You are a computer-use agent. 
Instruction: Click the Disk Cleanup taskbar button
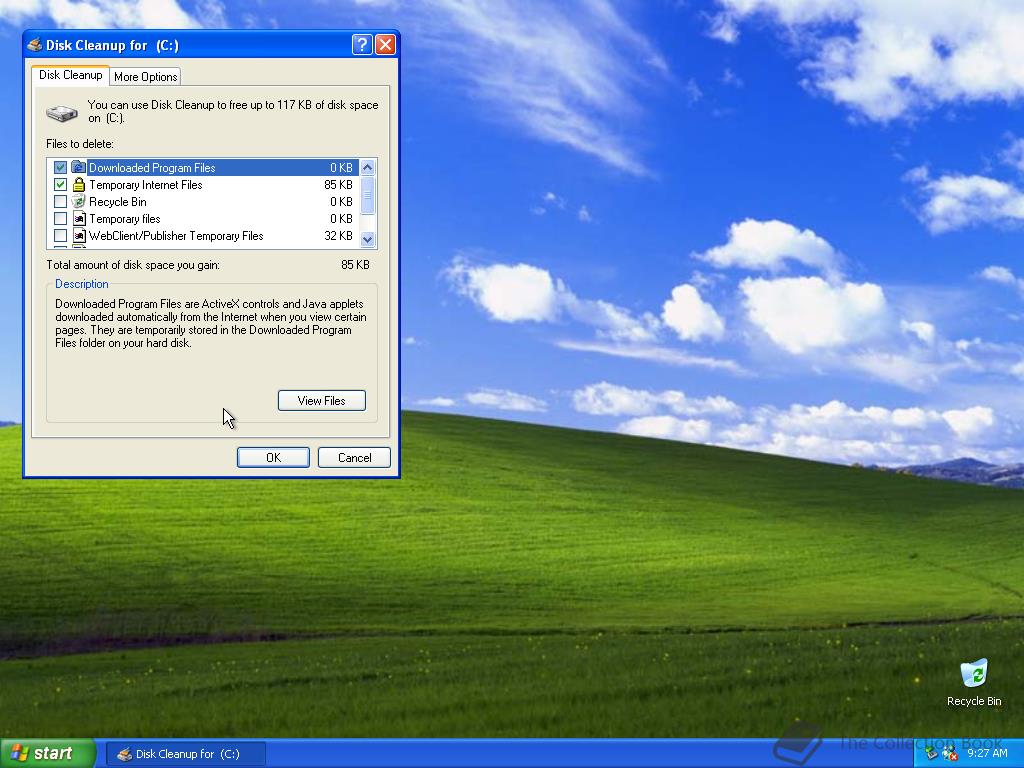pyautogui.click(x=185, y=754)
